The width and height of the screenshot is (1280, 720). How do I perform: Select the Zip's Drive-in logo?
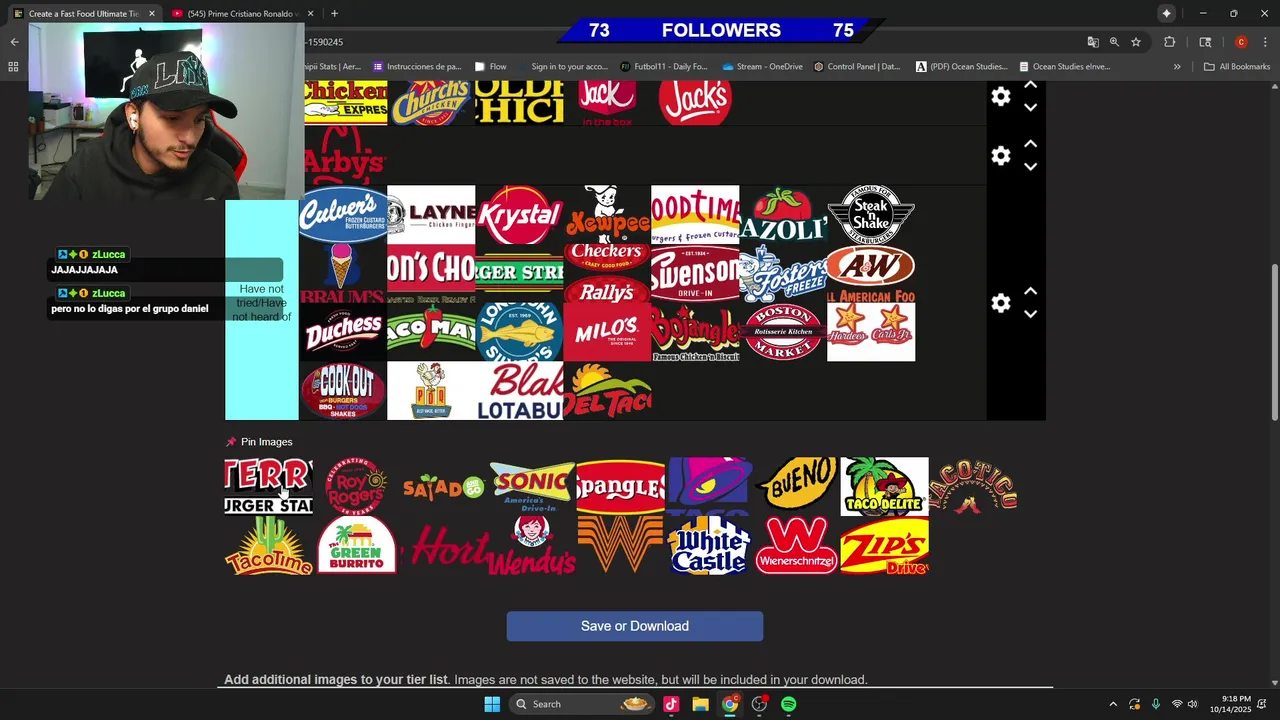[885, 546]
